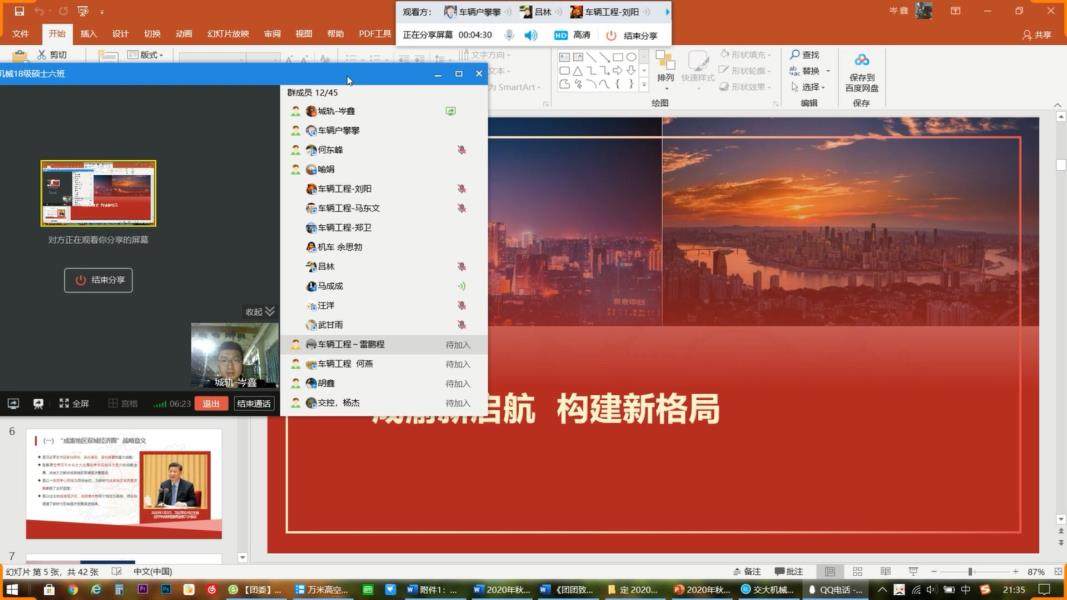Choose the rectangle shape in the shapes gallery

coord(618,57)
